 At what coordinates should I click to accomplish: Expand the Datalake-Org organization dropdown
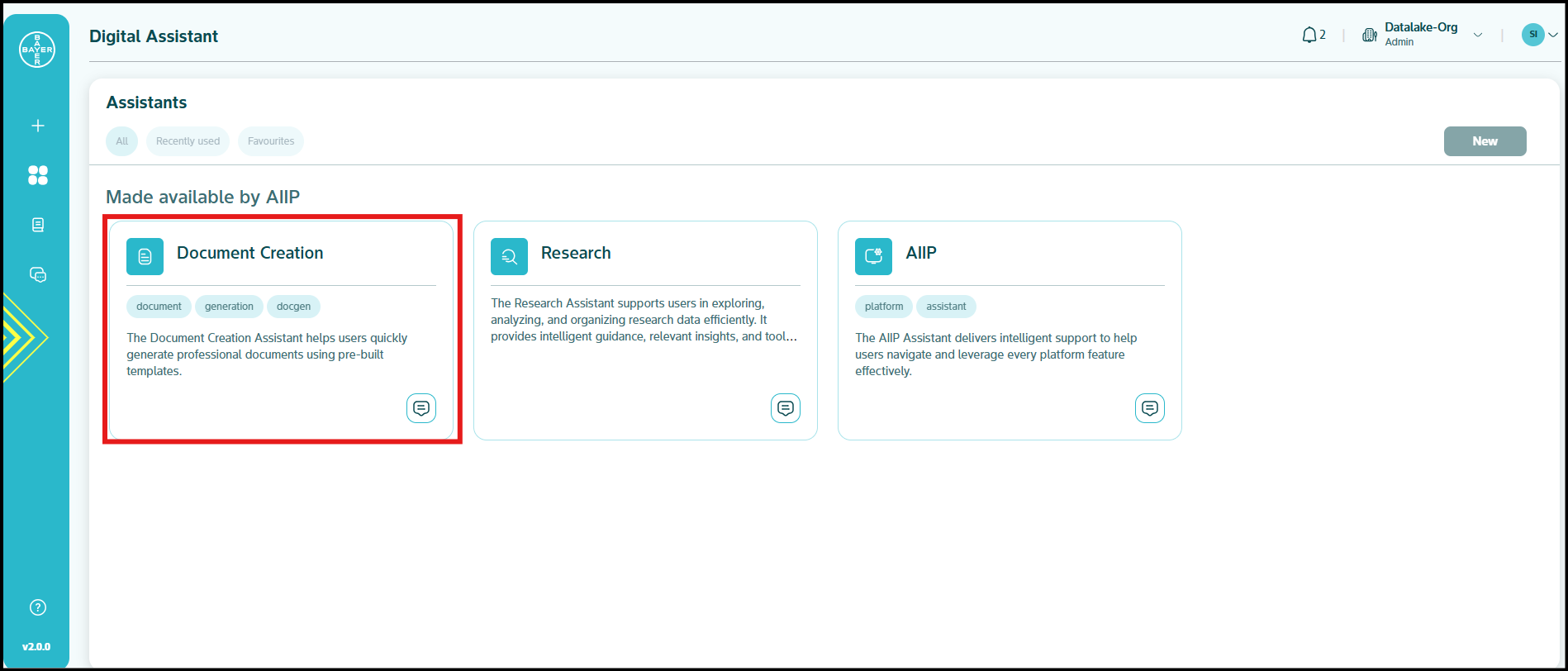point(1477,35)
